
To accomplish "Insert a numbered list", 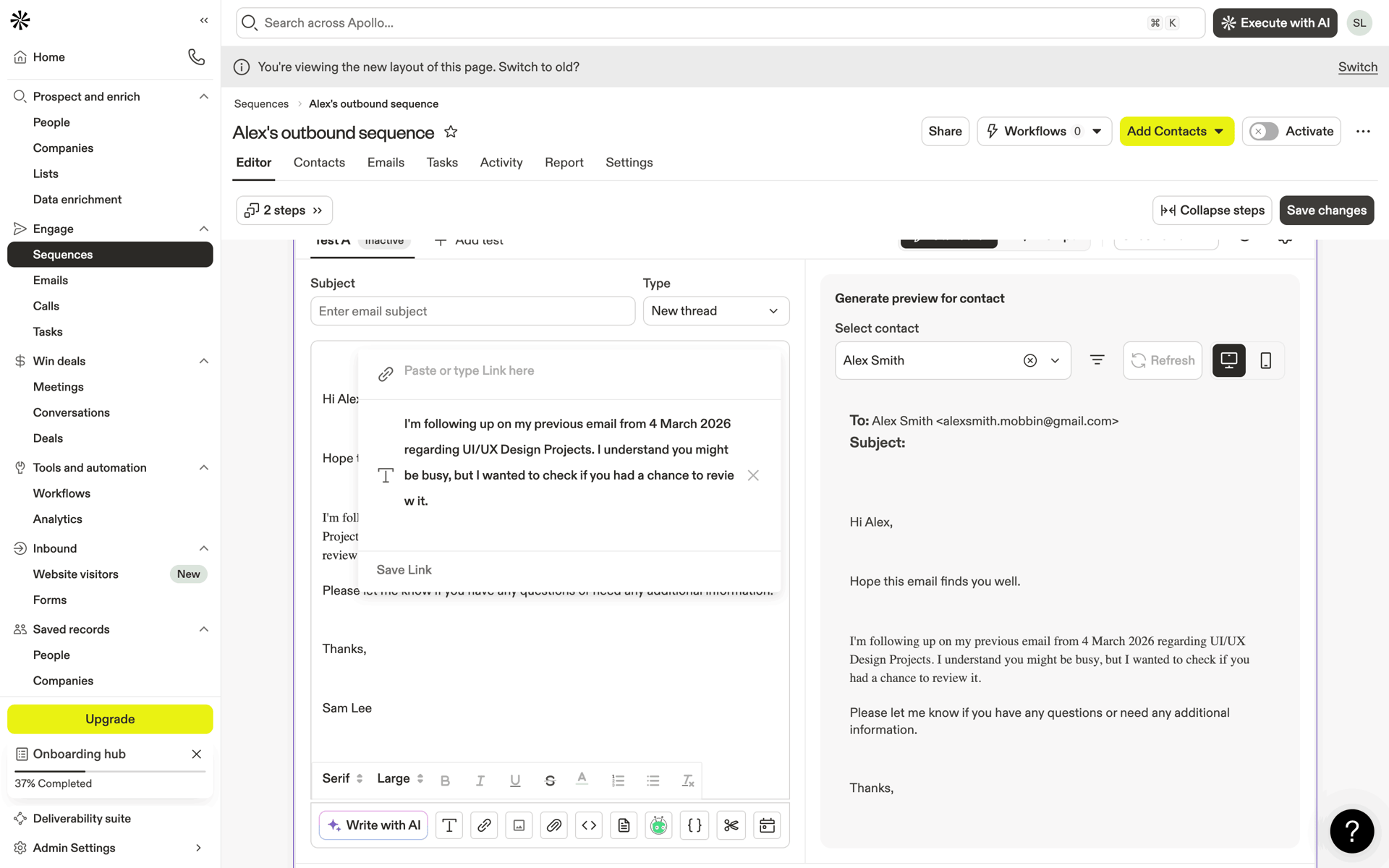I will (x=618, y=780).
